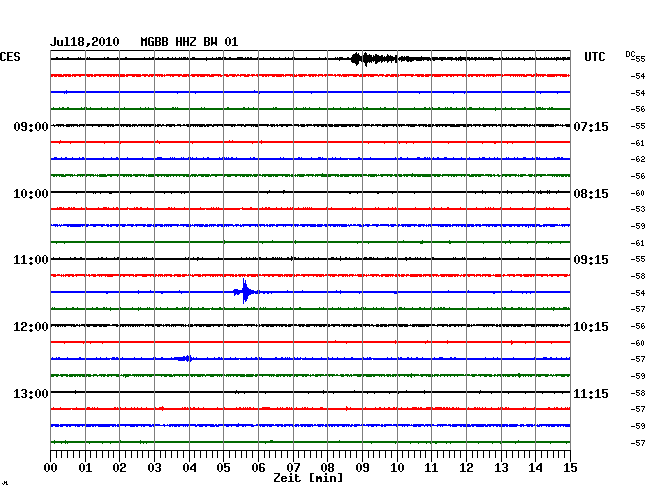The width and height of the screenshot is (650, 494).
Task: Select the 13:00 local time label
Action: tap(31, 393)
